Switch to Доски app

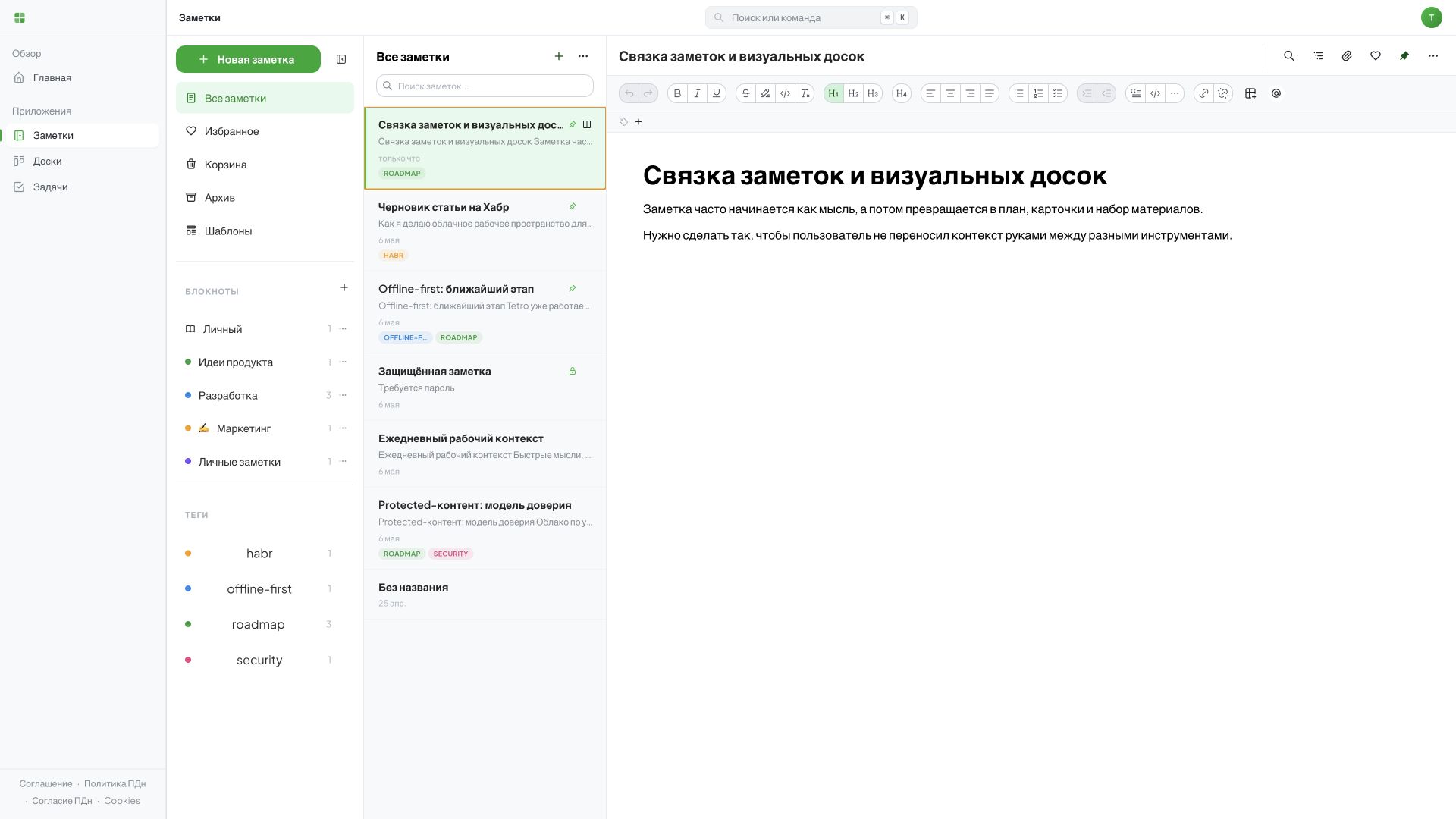click(x=80, y=162)
